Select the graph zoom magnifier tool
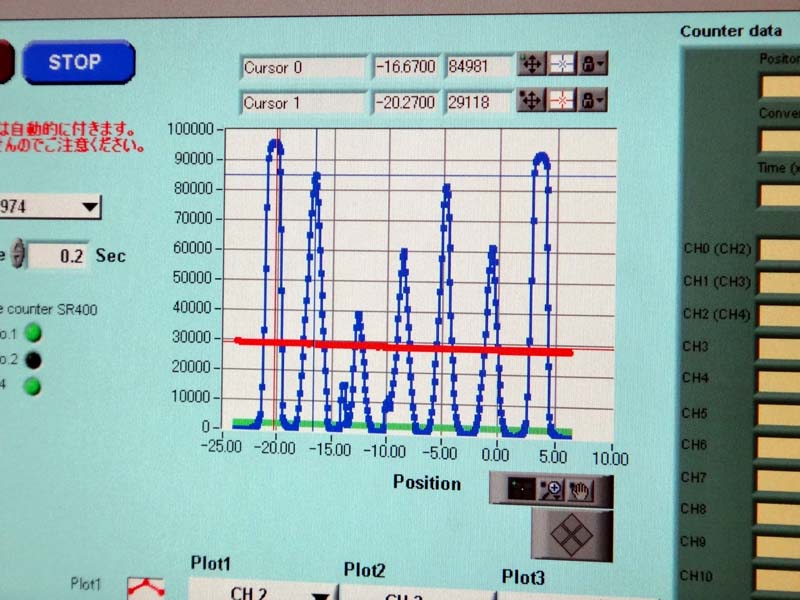This screenshot has width=800, height=600. click(551, 490)
